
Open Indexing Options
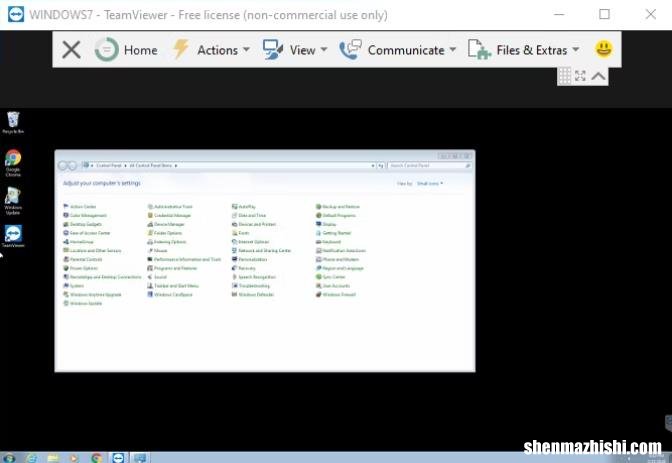(x=167, y=242)
